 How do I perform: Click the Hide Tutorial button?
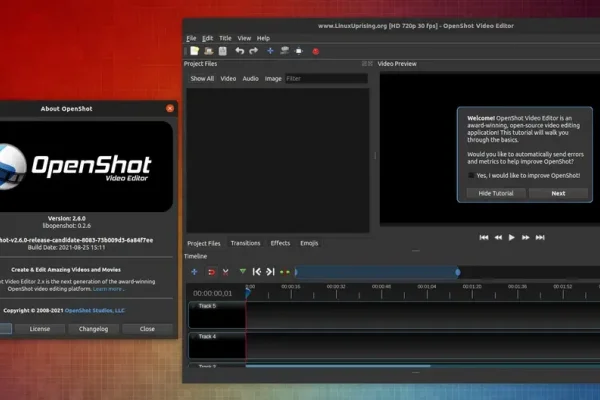(496, 193)
